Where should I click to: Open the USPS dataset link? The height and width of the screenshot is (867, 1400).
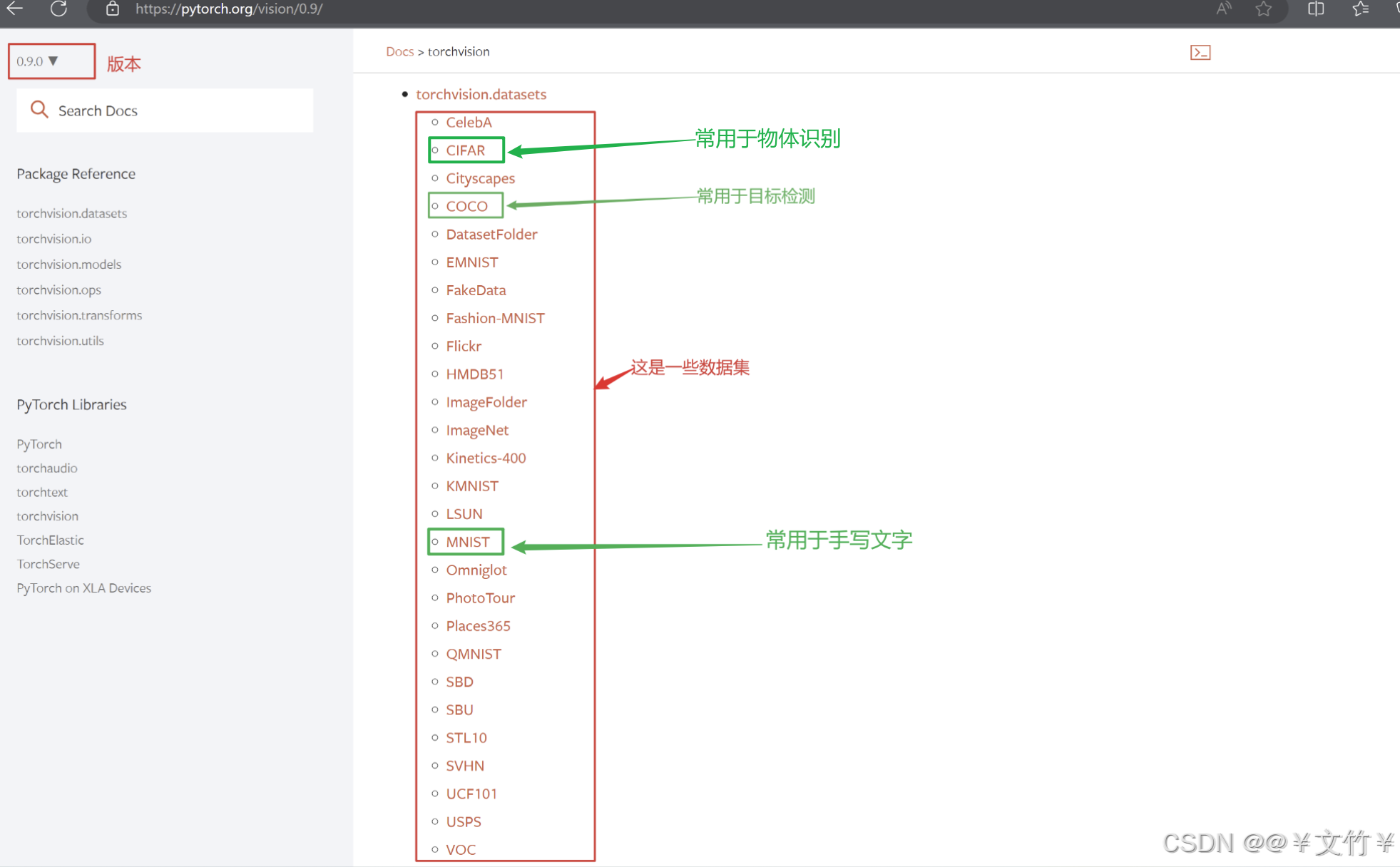point(464,822)
